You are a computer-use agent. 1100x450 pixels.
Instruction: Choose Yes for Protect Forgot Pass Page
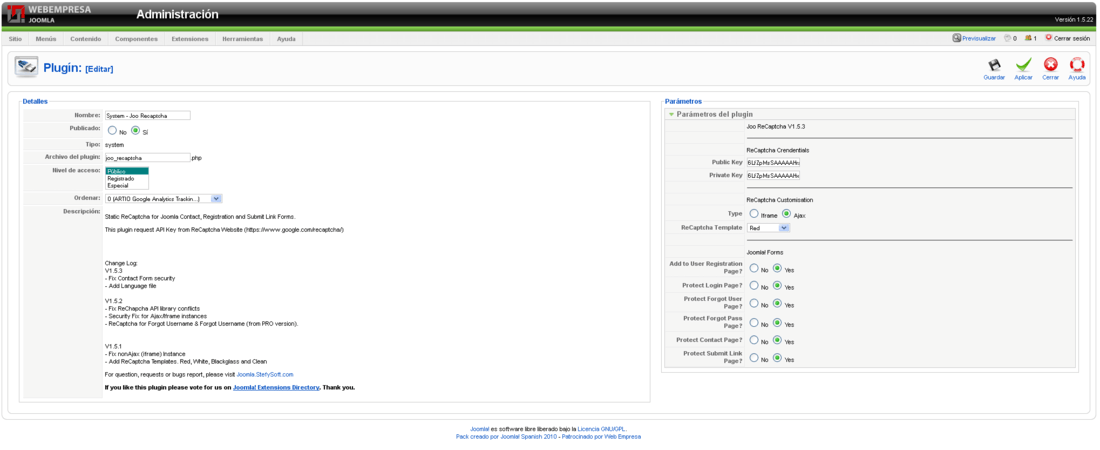tap(777, 323)
